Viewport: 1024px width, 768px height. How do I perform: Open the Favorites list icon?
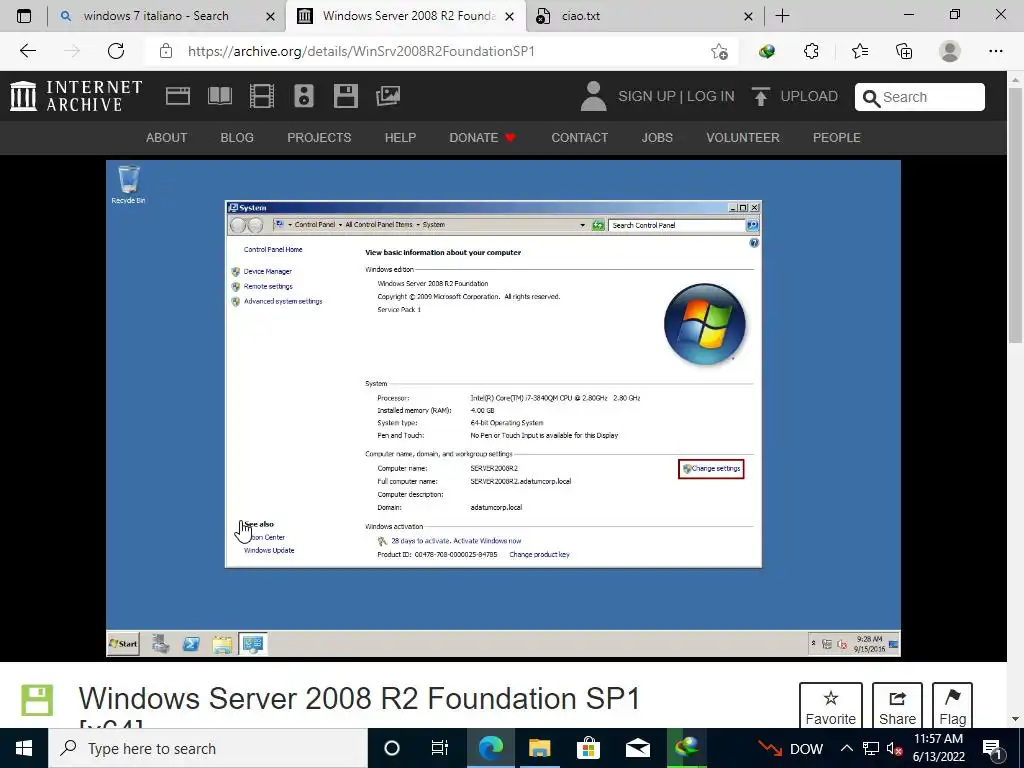pos(859,51)
